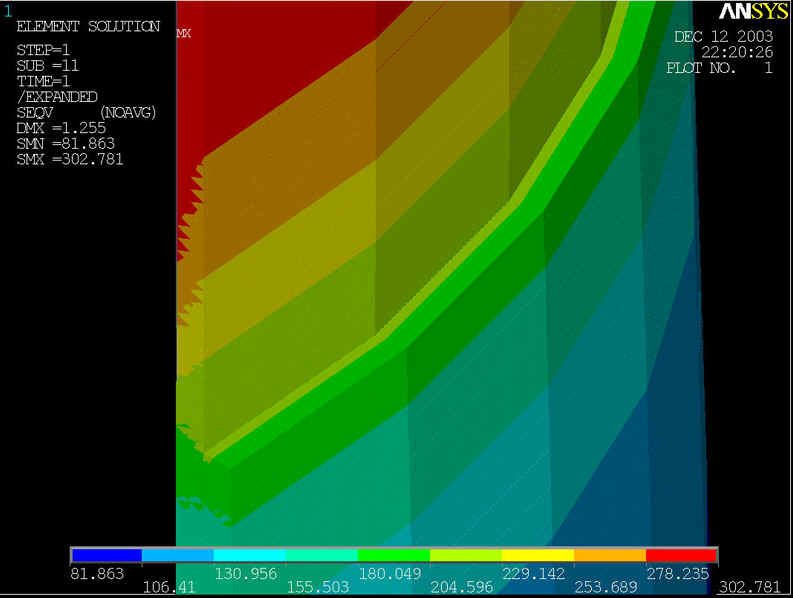Image resolution: width=793 pixels, height=598 pixels.
Task: Choose the orange legend color band
Action: point(609,554)
